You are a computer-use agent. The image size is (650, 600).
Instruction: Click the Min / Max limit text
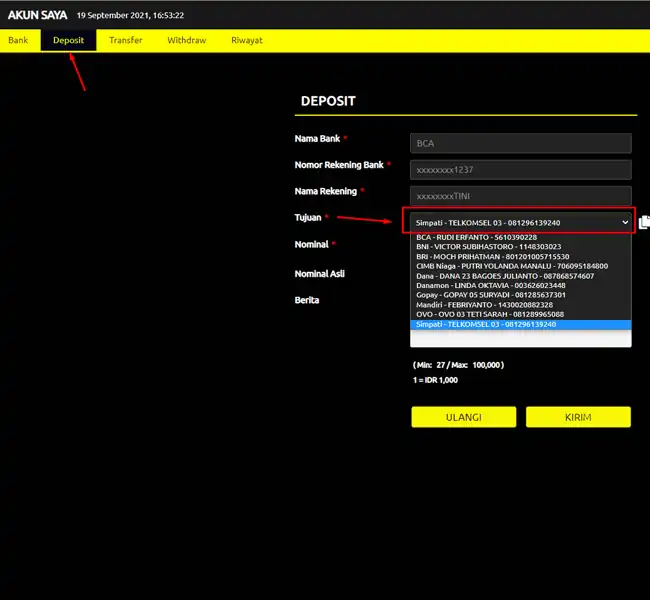[458, 365]
